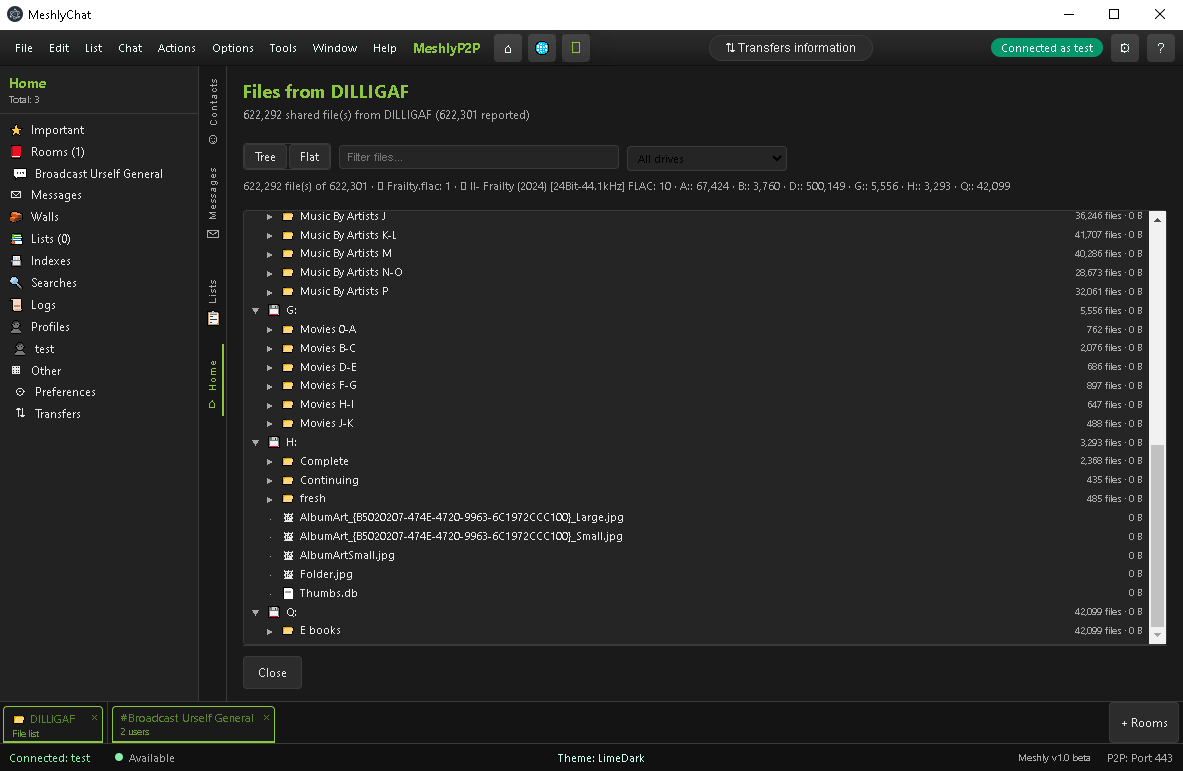1183x771 pixels.
Task: Click the Available status indicator
Action: pos(145,758)
